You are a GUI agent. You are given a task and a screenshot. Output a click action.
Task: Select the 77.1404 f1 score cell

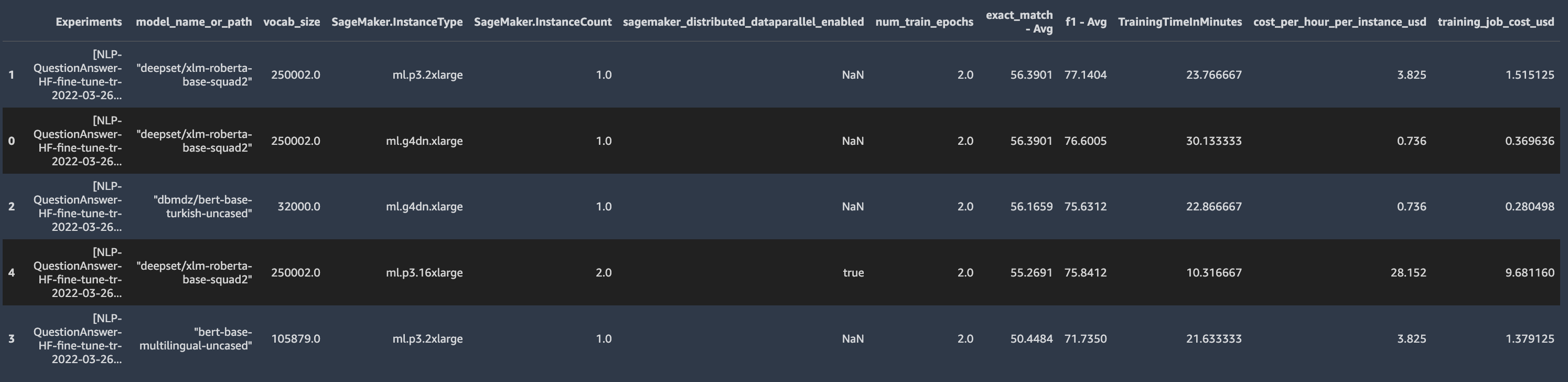(1086, 75)
